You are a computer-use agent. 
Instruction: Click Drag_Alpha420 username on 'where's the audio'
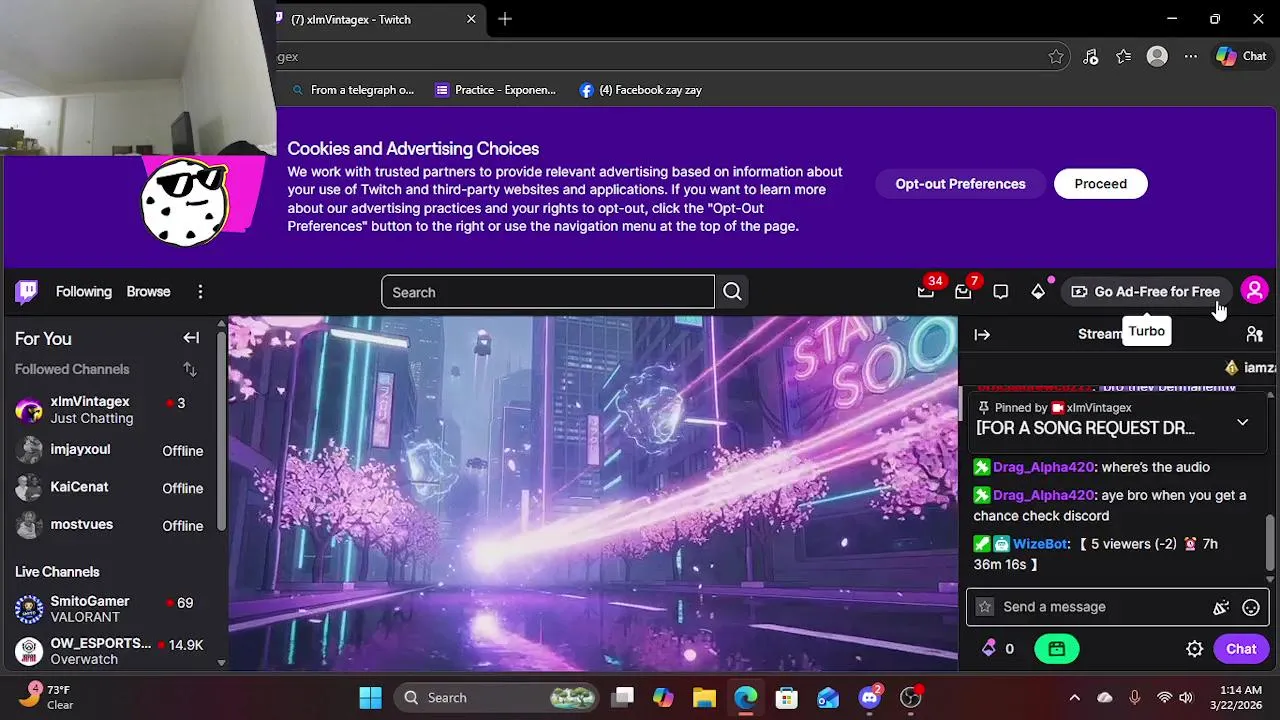(x=1044, y=467)
